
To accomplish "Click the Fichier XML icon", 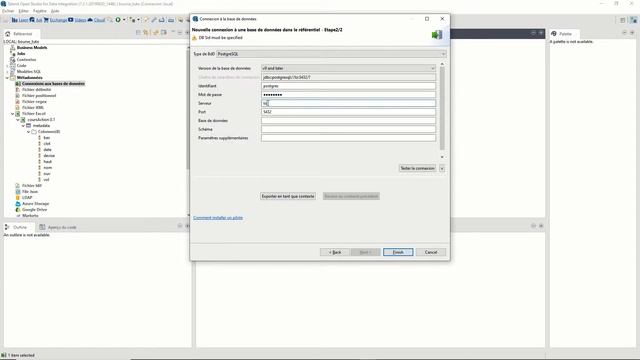I will click(x=18, y=107).
